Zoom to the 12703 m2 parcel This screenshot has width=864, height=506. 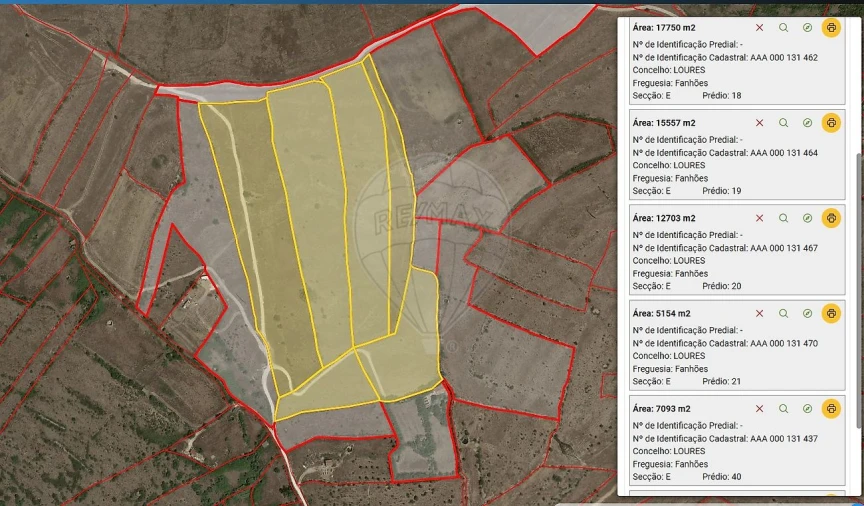tap(783, 218)
